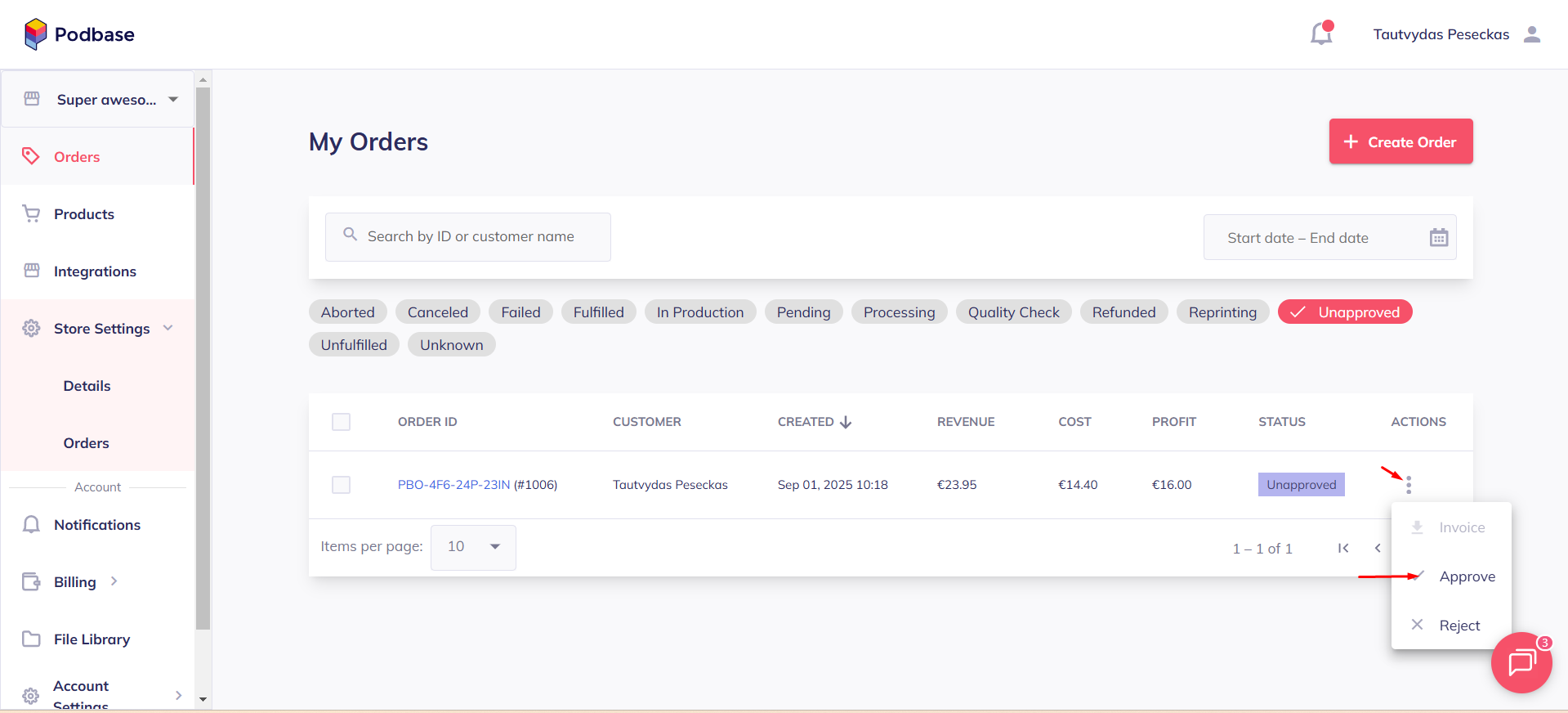Open order link PBO-4F6-24P-23IN
Screen dimensions: 1568x713
(x=453, y=485)
